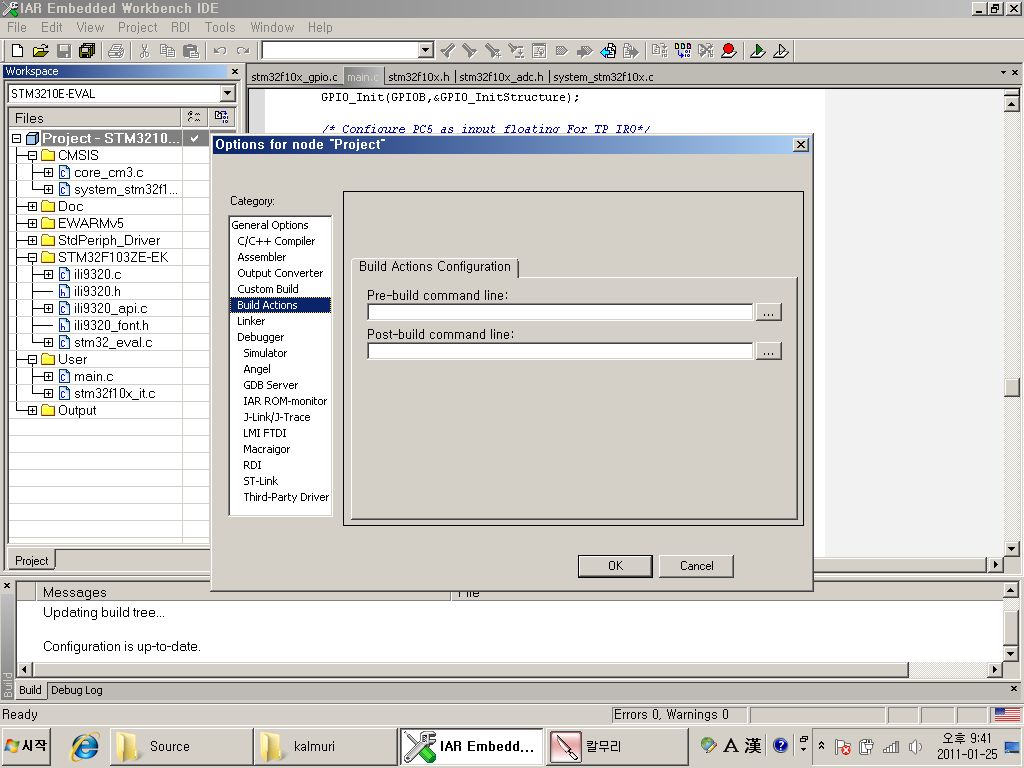
Task: Click the Redo toolbar icon
Action: [243, 50]
